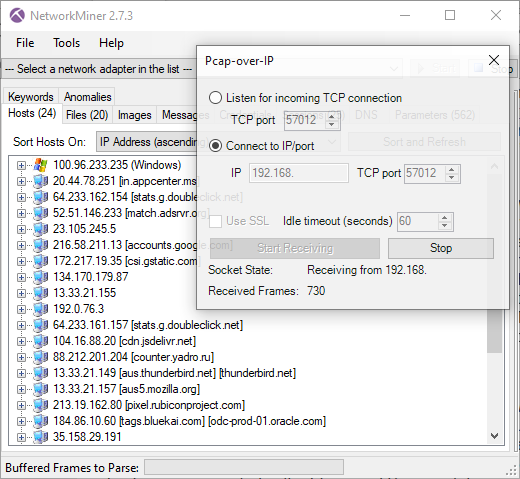Expand the 20.44.78.251 host node
This screenshot has width=520, height=479.
[21, 181]
